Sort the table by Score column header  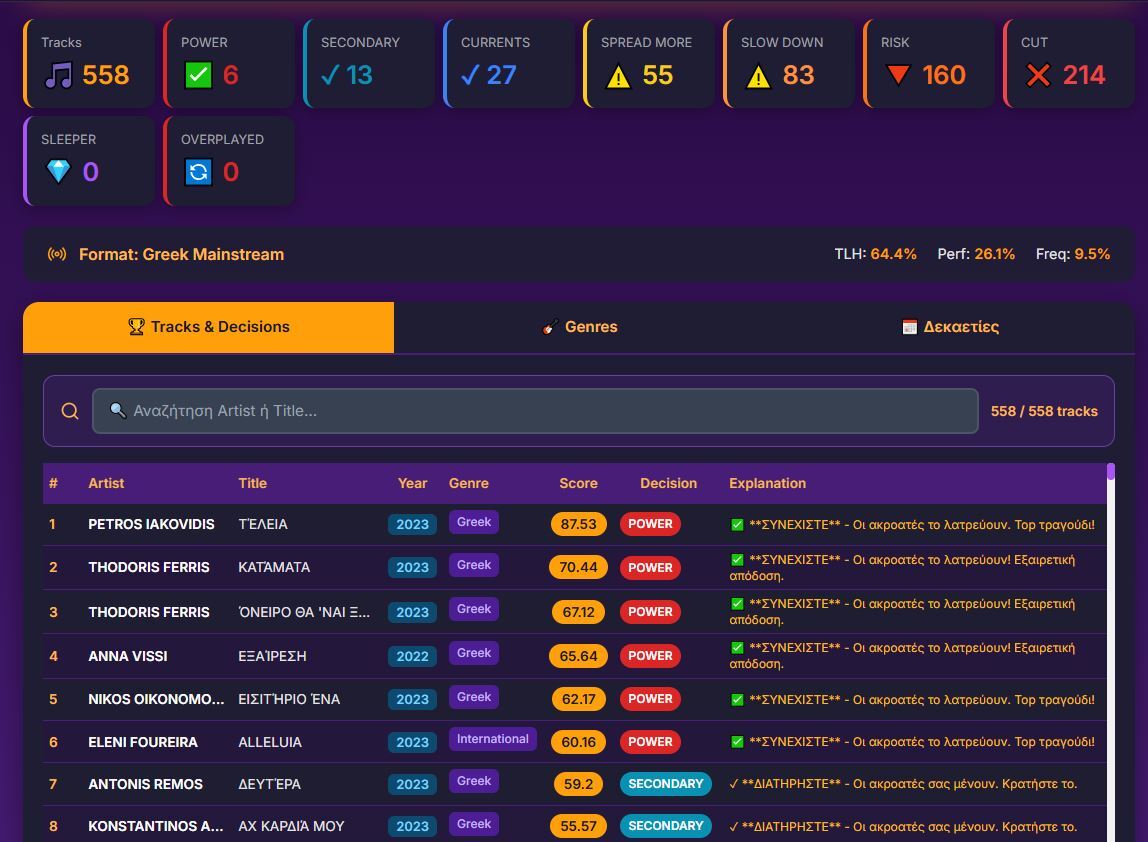click(x=578, y=483)
